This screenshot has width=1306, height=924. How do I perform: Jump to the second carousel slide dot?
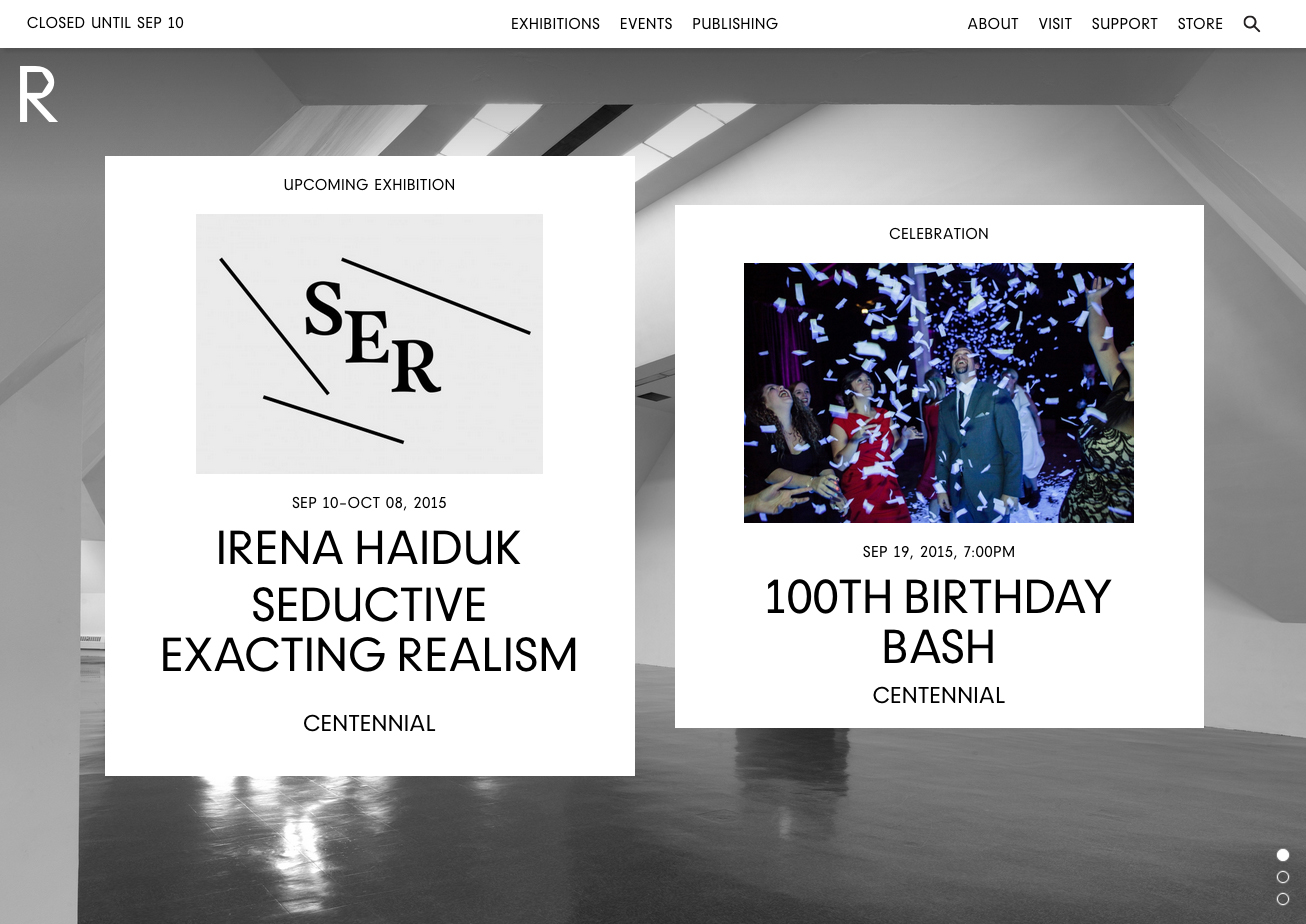pos(1283,877)
